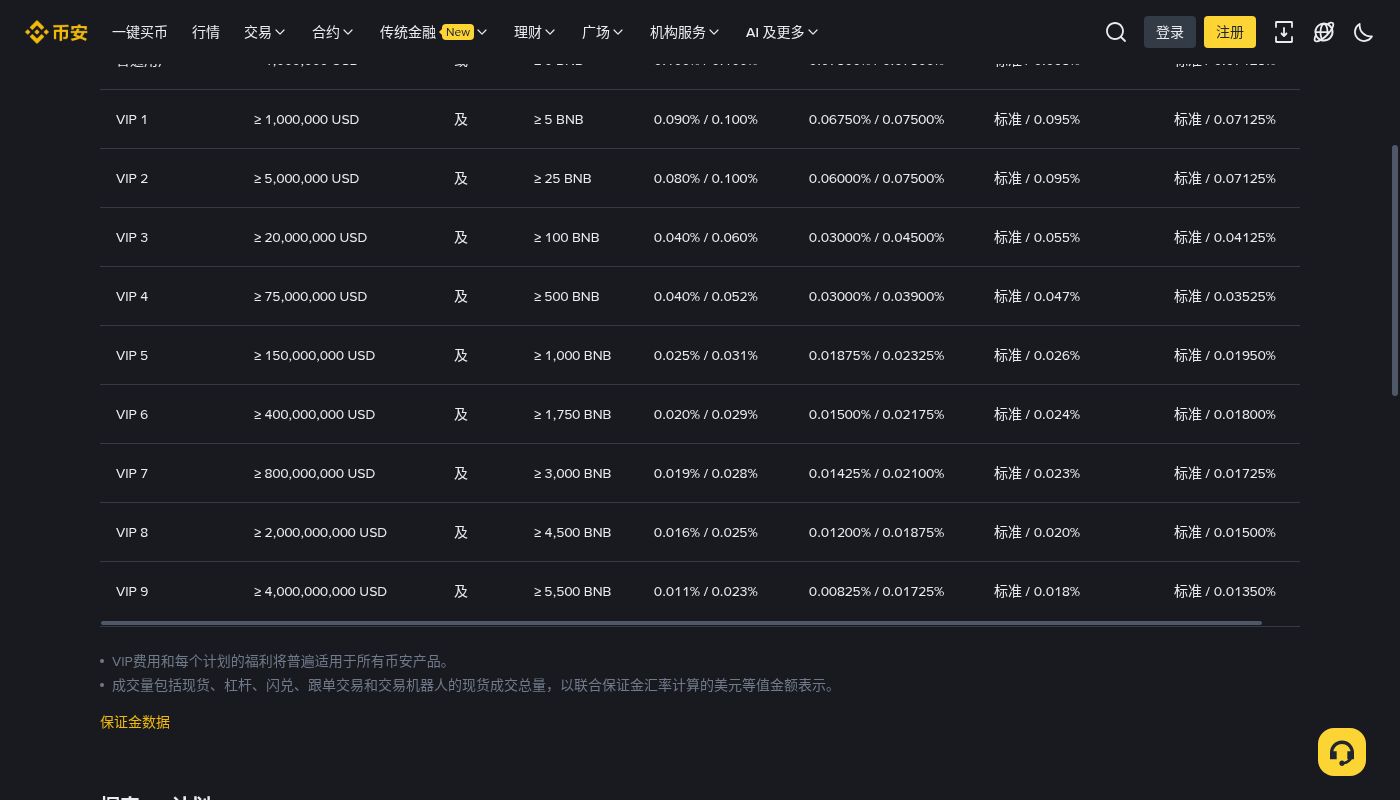The image size is (1400, 800).
Task: Click the ≥ 1,000,000 USD cell
Action: pos(306,119)
